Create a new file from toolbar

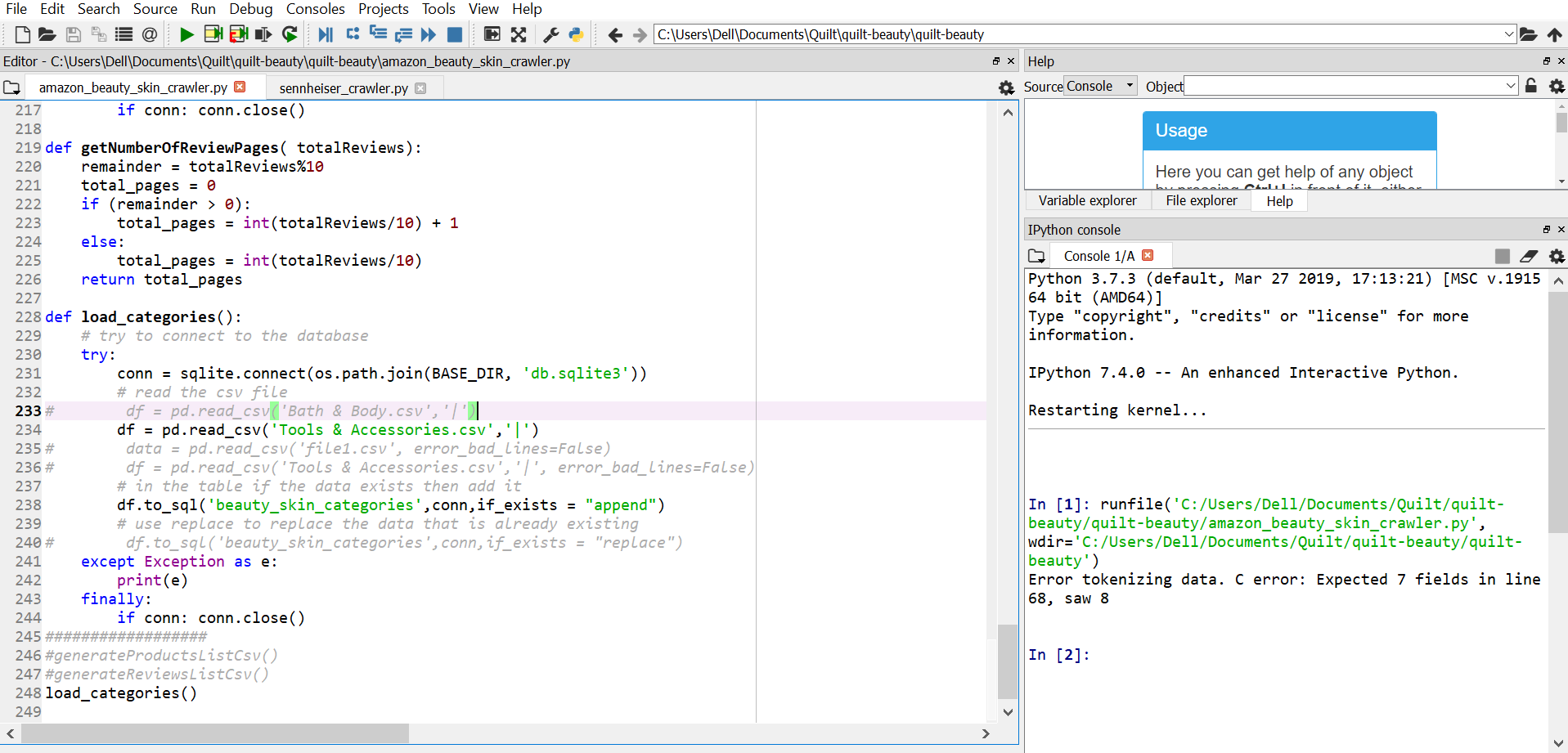pyautogui.click(x=23, y=34)
